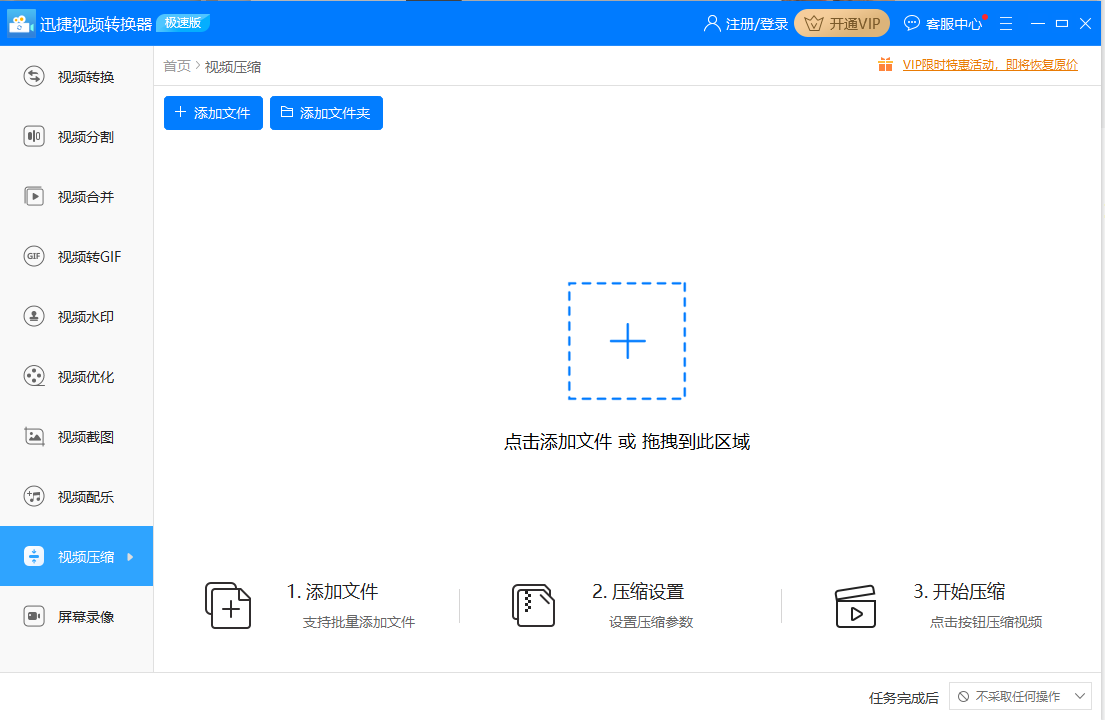
Task: Click the dashed drop zone to add files
Action: pos(627,342)
